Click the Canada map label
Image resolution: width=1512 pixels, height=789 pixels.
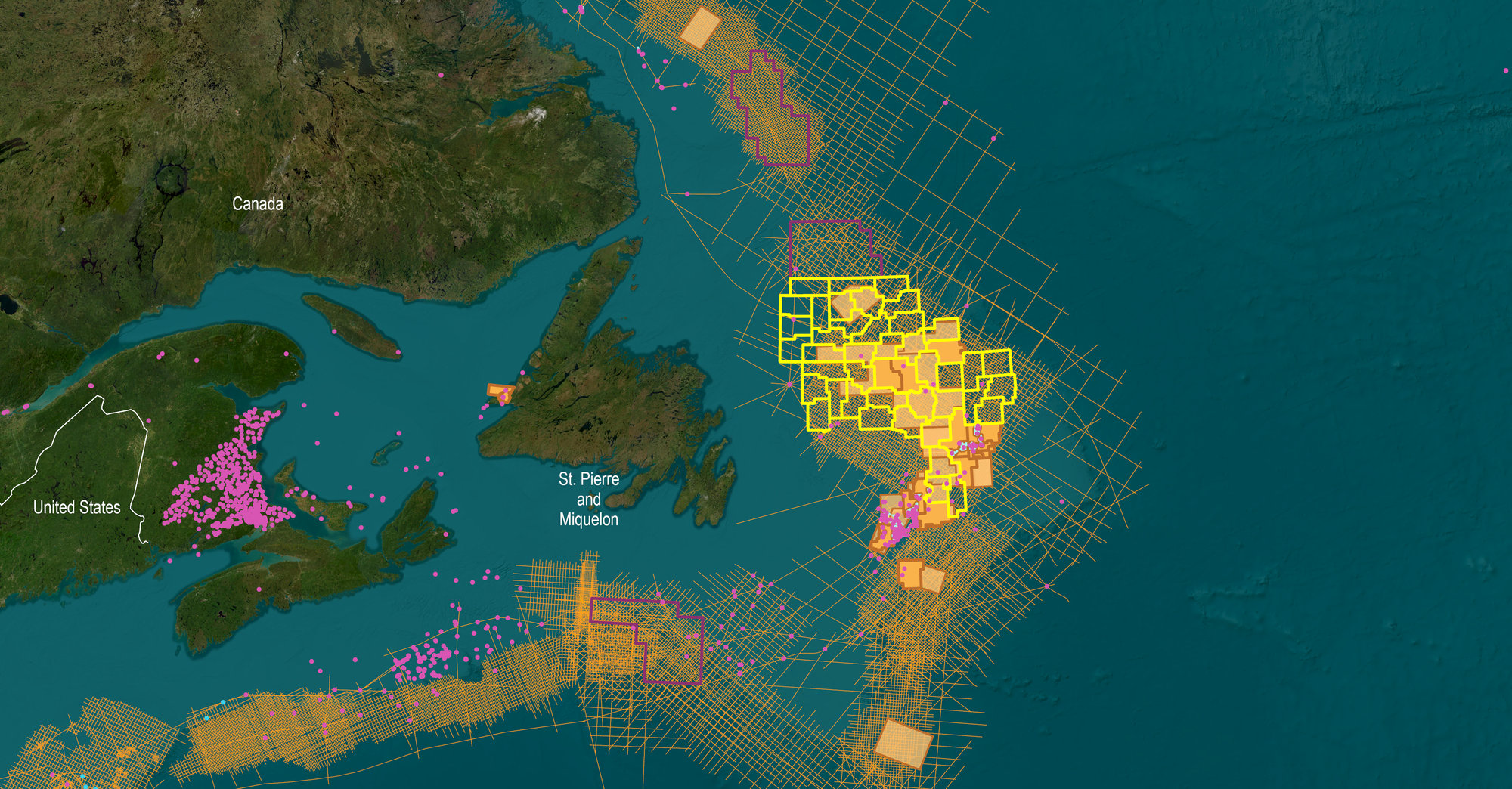pos(259,203)
